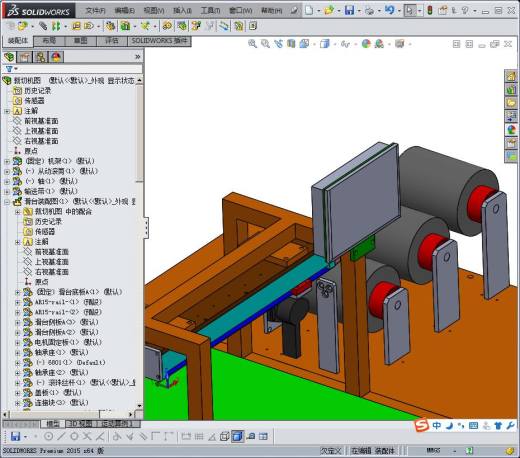Open the ConfigurationManager tab icon
This screenshot has height=458, width=520.
click(41, 57)
